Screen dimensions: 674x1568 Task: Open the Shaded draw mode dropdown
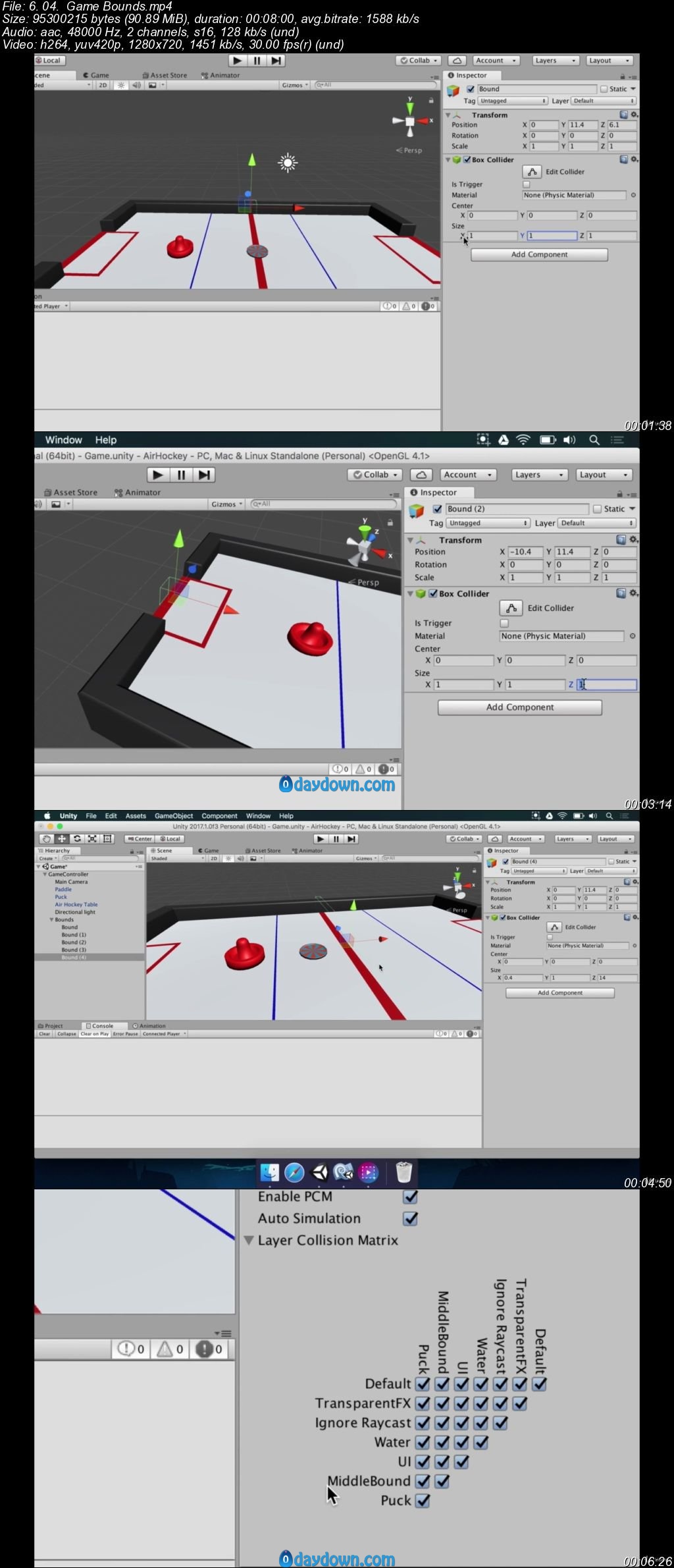177,859
